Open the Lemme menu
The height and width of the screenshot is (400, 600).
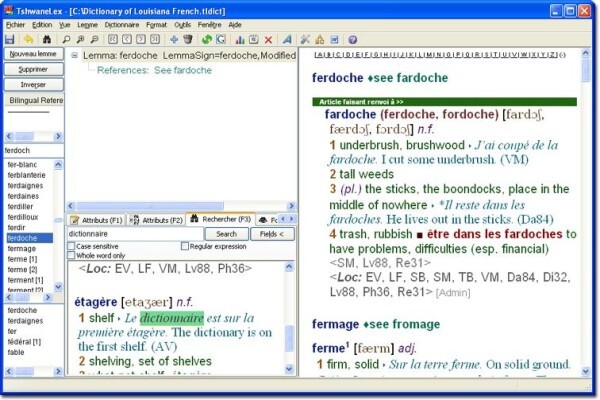87,25
